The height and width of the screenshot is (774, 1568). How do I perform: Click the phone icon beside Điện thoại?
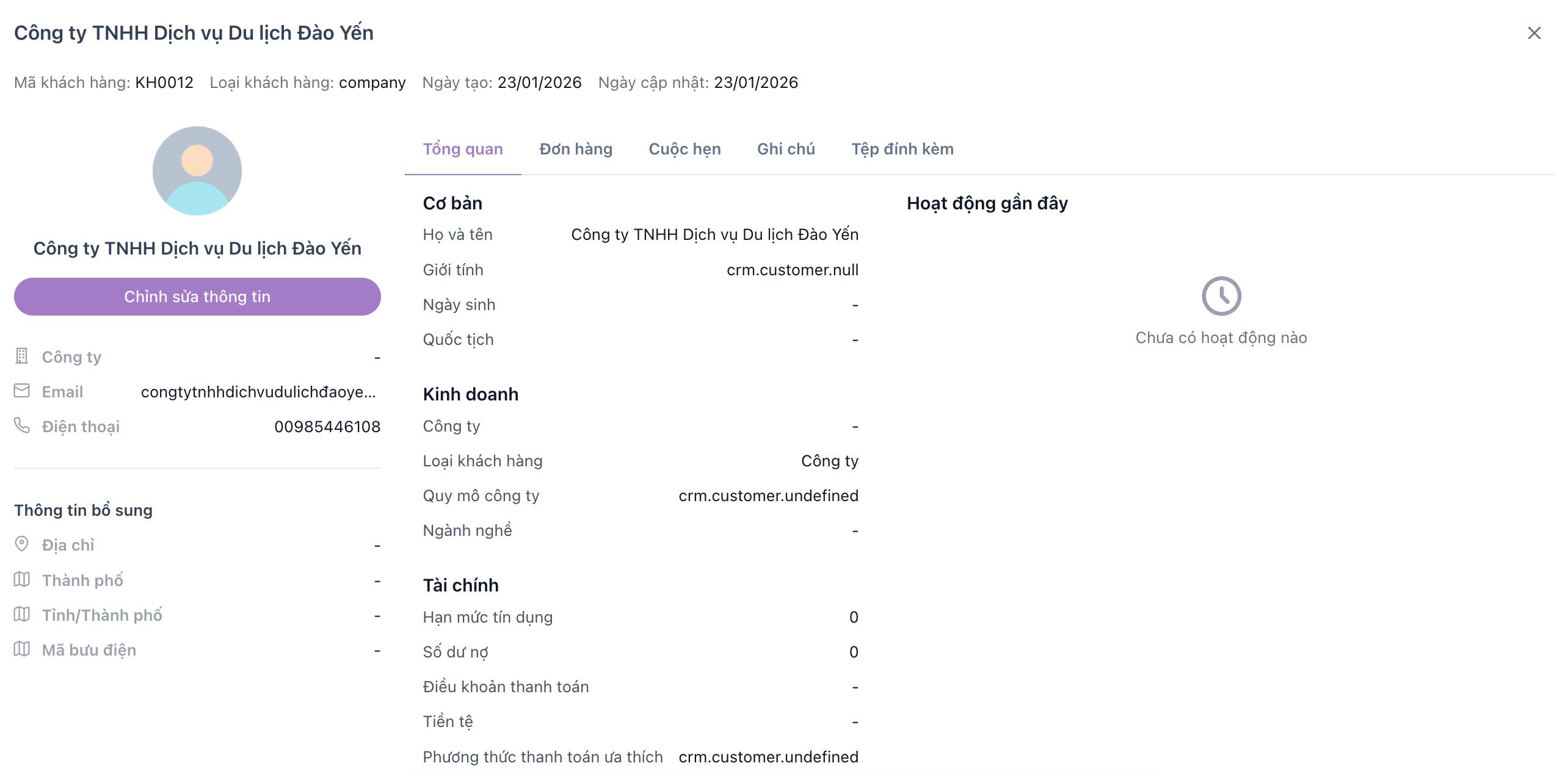click(x=22, y=425)
